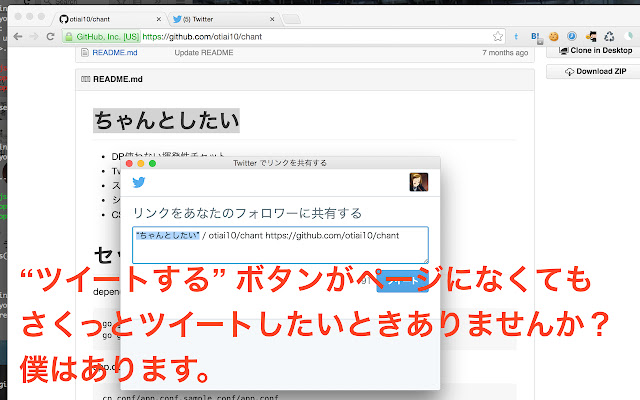The image size is (640, 400).
Task: Click the green padlock security icon
Action: [x=69, y=37]
